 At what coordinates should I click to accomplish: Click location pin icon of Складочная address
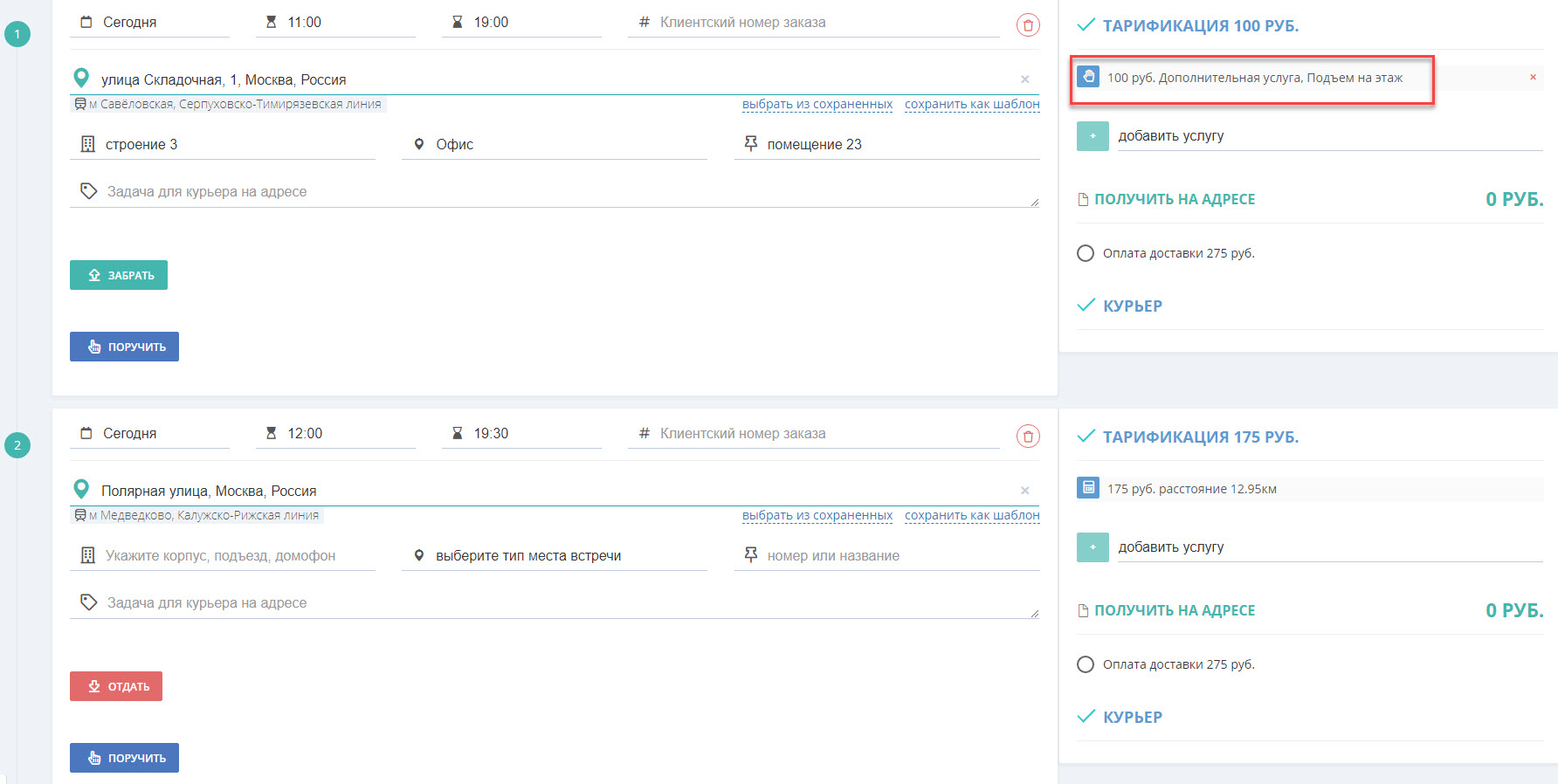click(81, 79)
